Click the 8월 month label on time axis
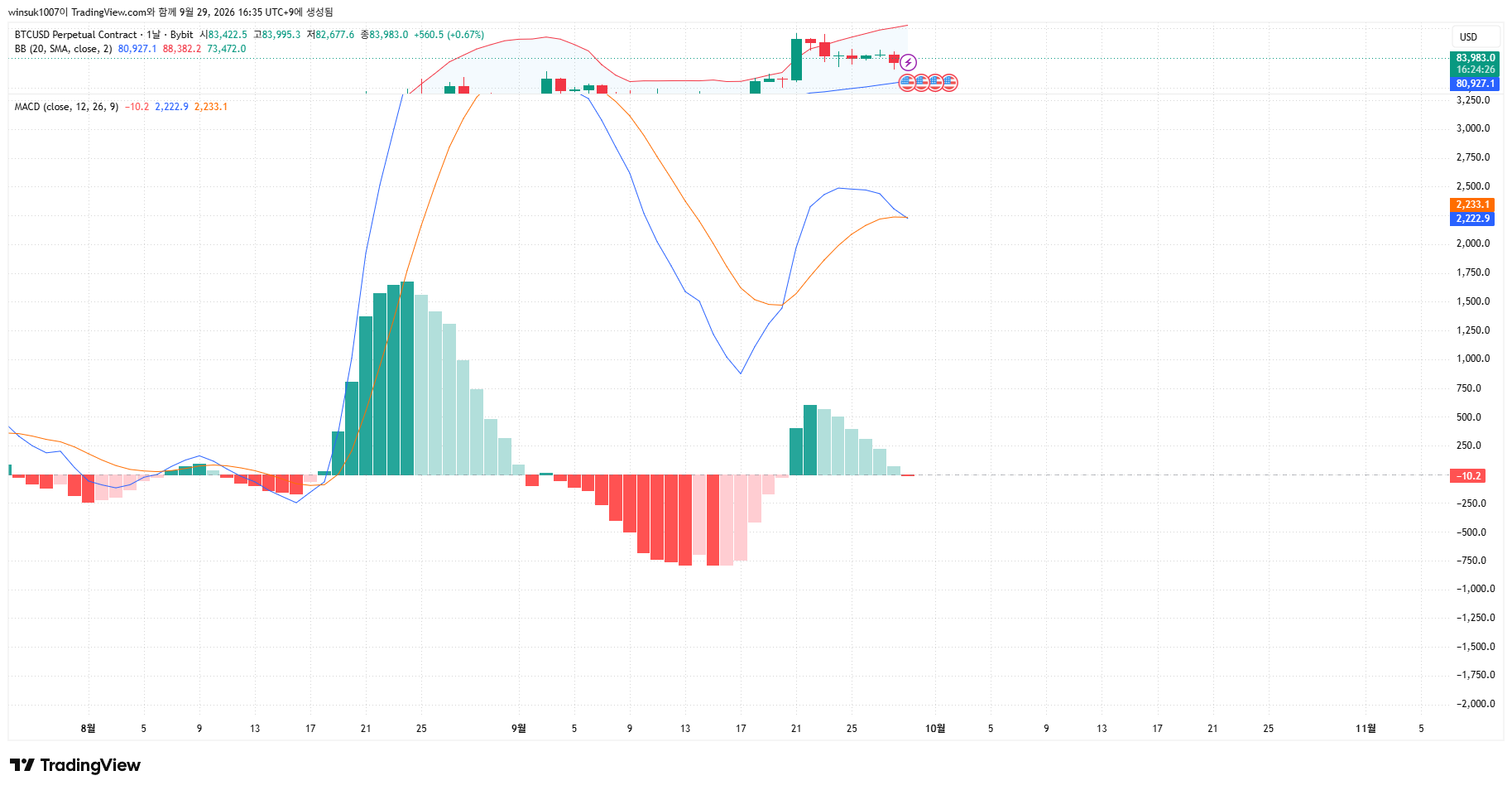The height and width of the screenshot is (790, 1512). click(x=88, y=729)
